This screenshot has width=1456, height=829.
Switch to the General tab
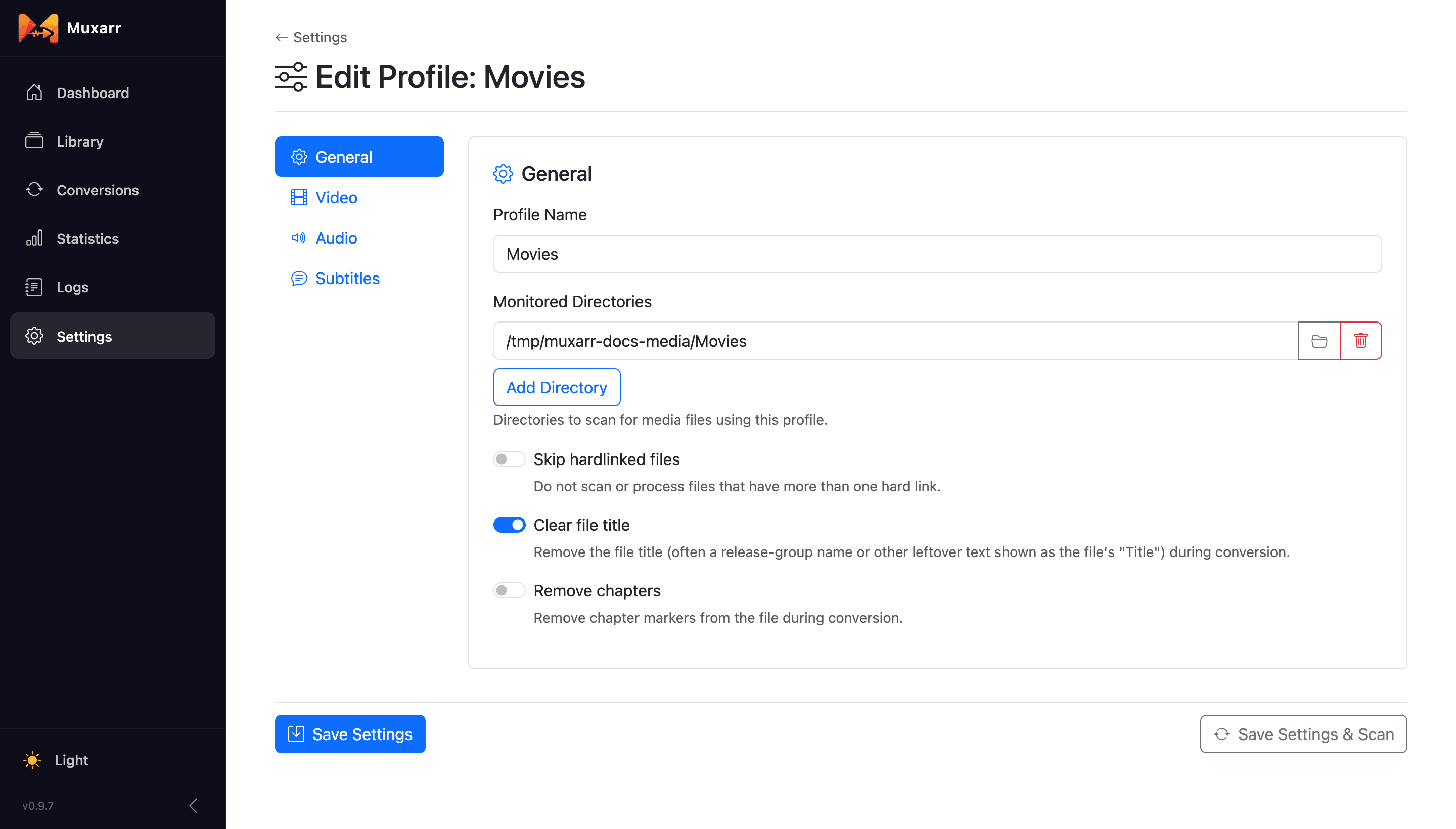(359, 157)
